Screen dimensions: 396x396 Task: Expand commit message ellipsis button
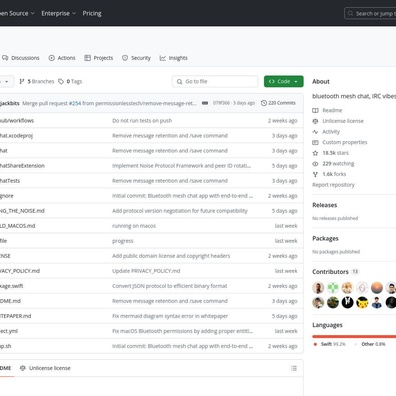pos(205,103)
